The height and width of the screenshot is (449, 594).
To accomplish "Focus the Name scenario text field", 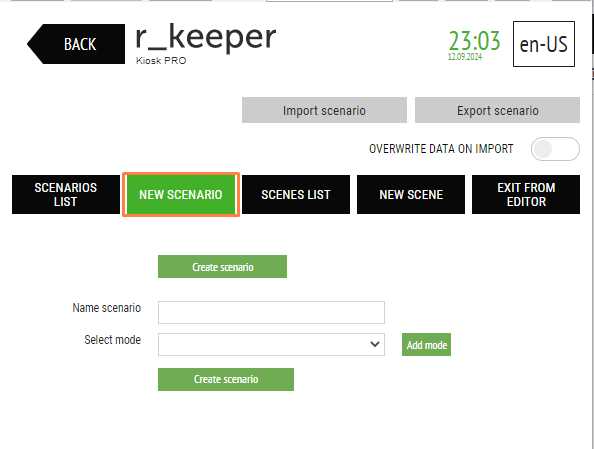I will coord(271,313).
